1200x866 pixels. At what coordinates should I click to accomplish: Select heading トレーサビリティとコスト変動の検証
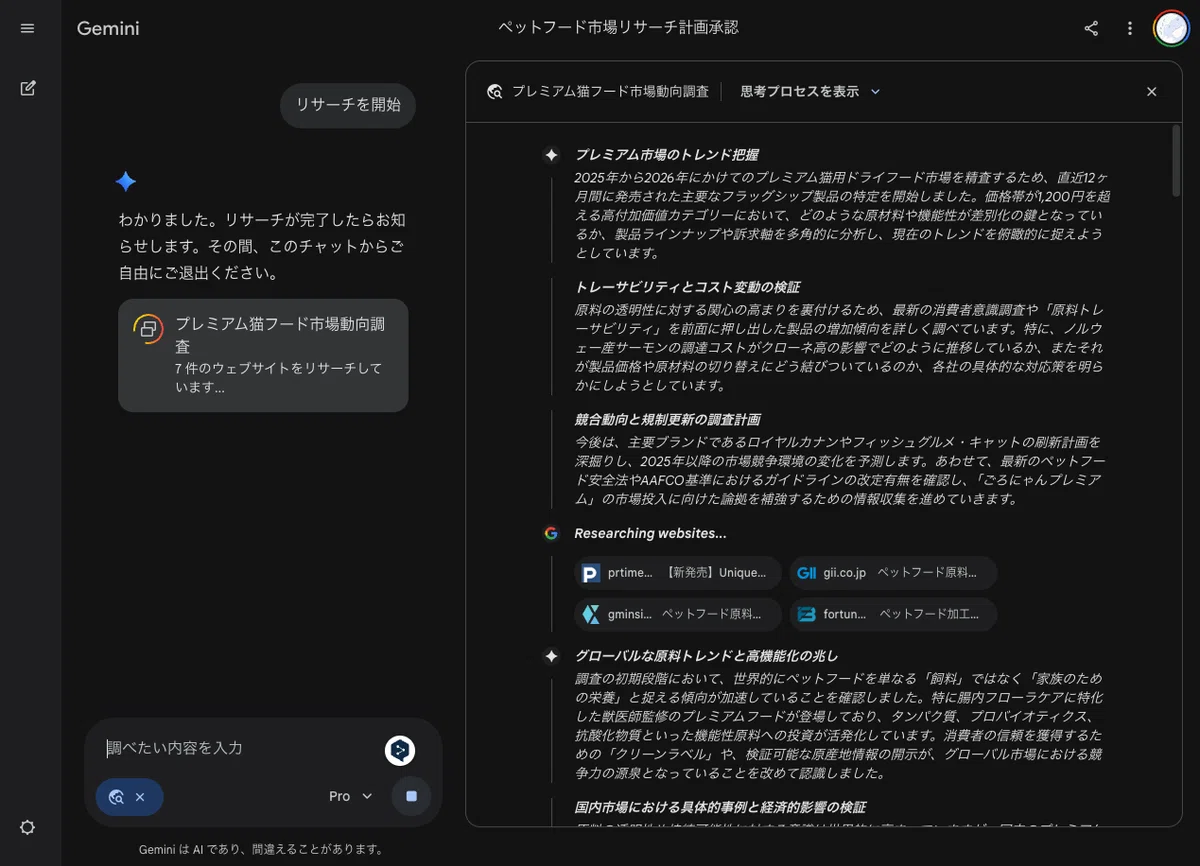(687, 287)
